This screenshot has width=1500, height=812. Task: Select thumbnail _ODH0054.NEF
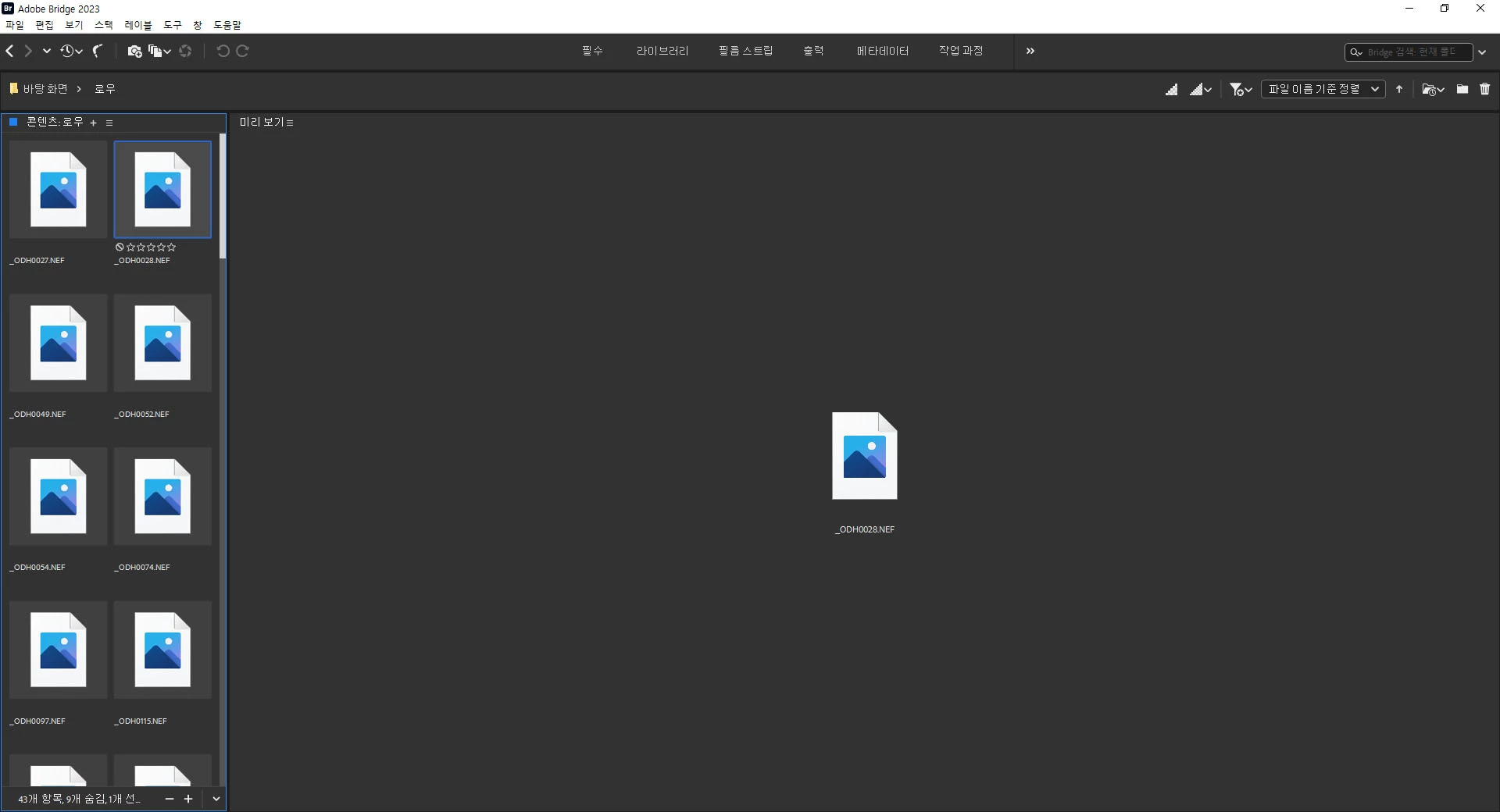click(59, 497)
